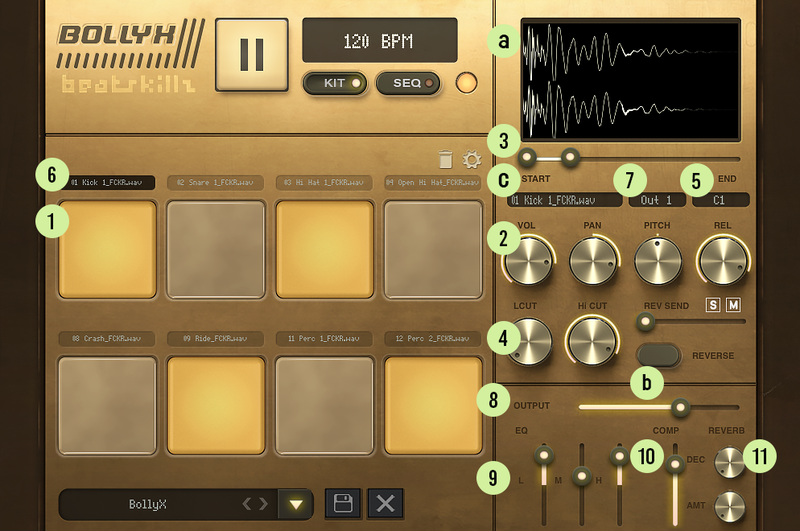Viewport: 800px width, 531px height.
Task: Go to previous preset with left arrow
Action: (x=248, y=504)
